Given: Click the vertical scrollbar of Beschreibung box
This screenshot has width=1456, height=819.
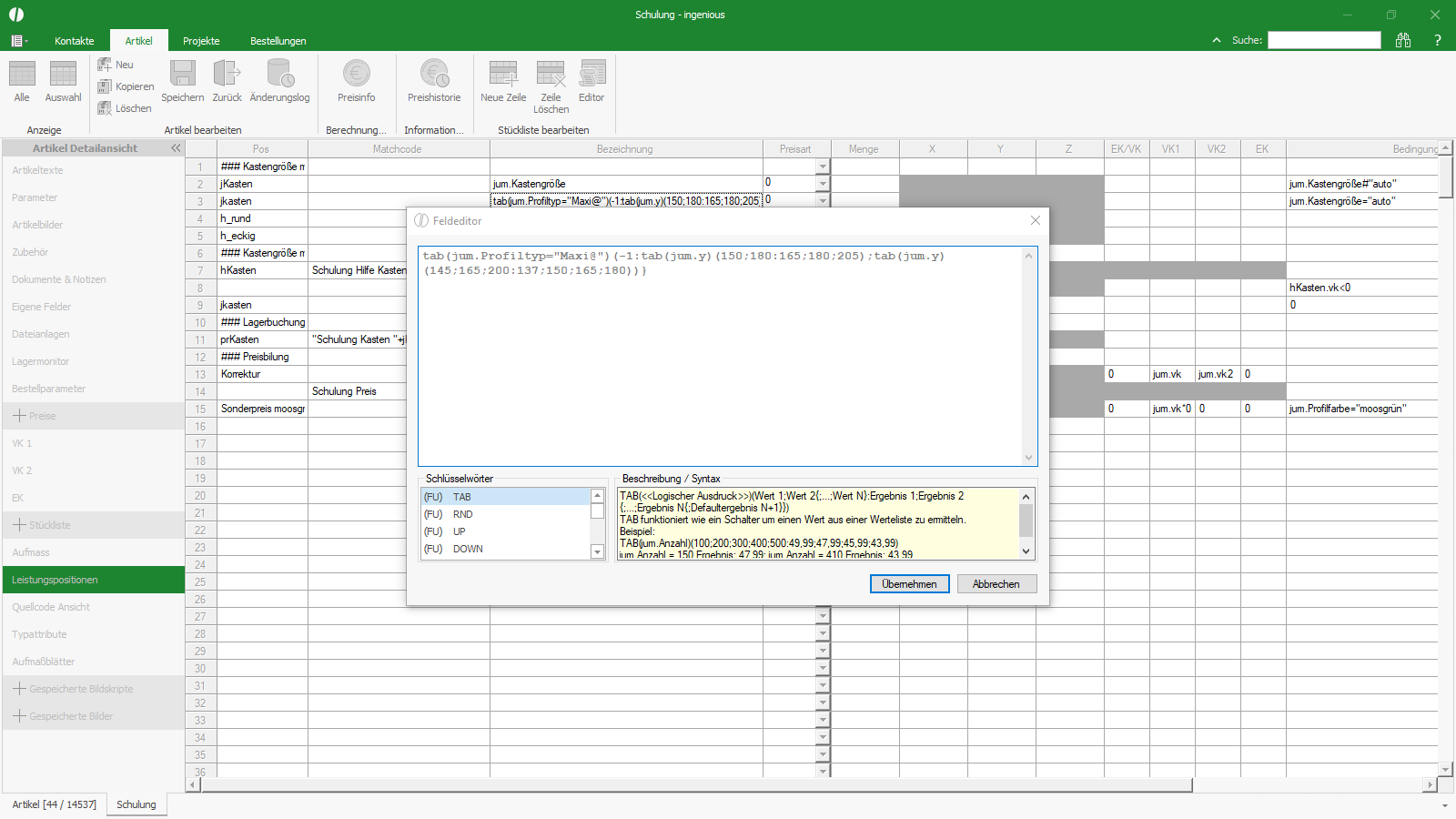Looking at the screenshot, I should click(1026, 524).
